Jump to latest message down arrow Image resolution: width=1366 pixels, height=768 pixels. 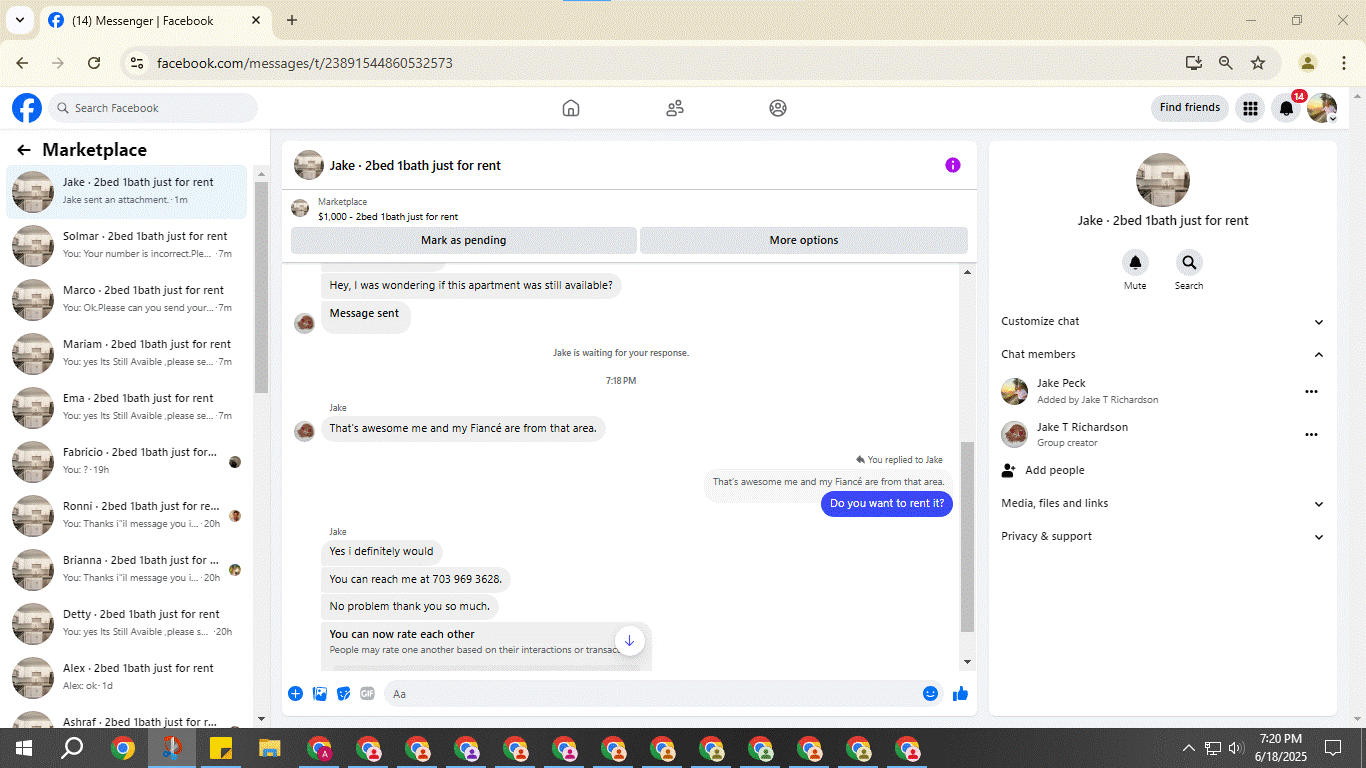tap(629, 641)
